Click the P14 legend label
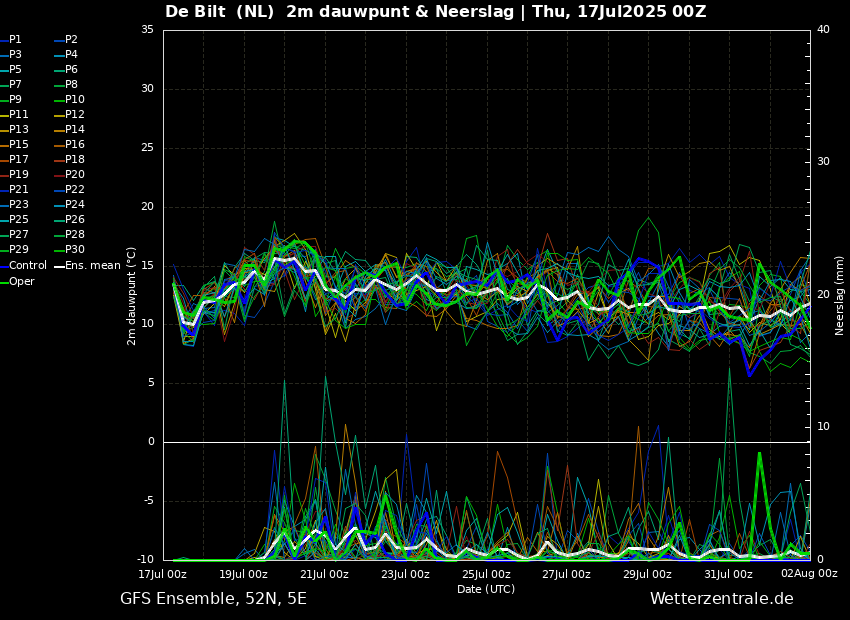The image size is (850, 620). [x=75, y=130]
